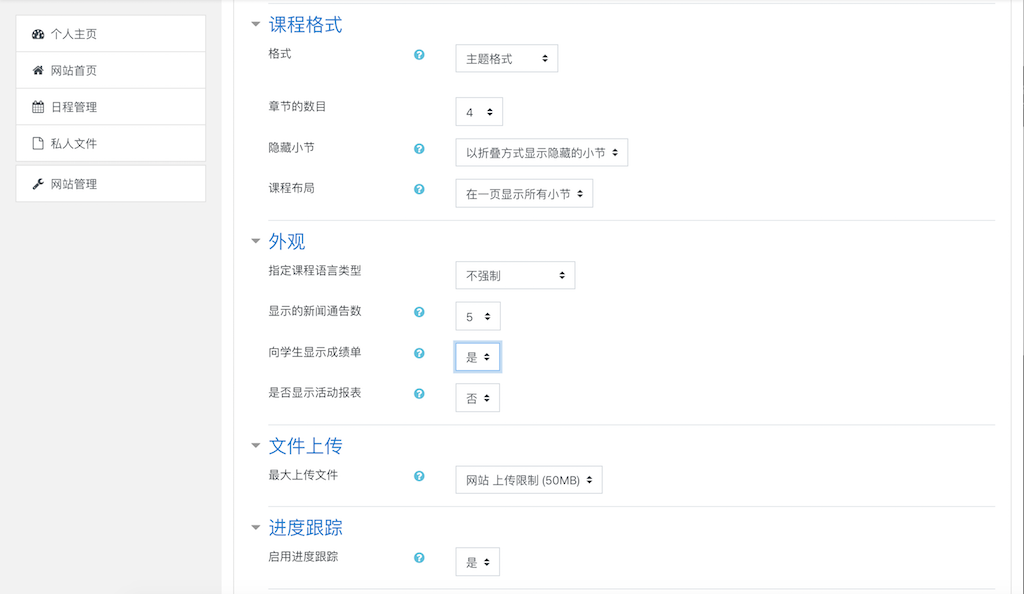
Task: Open help icon for 隐藏小节
Action: point(419,149)
